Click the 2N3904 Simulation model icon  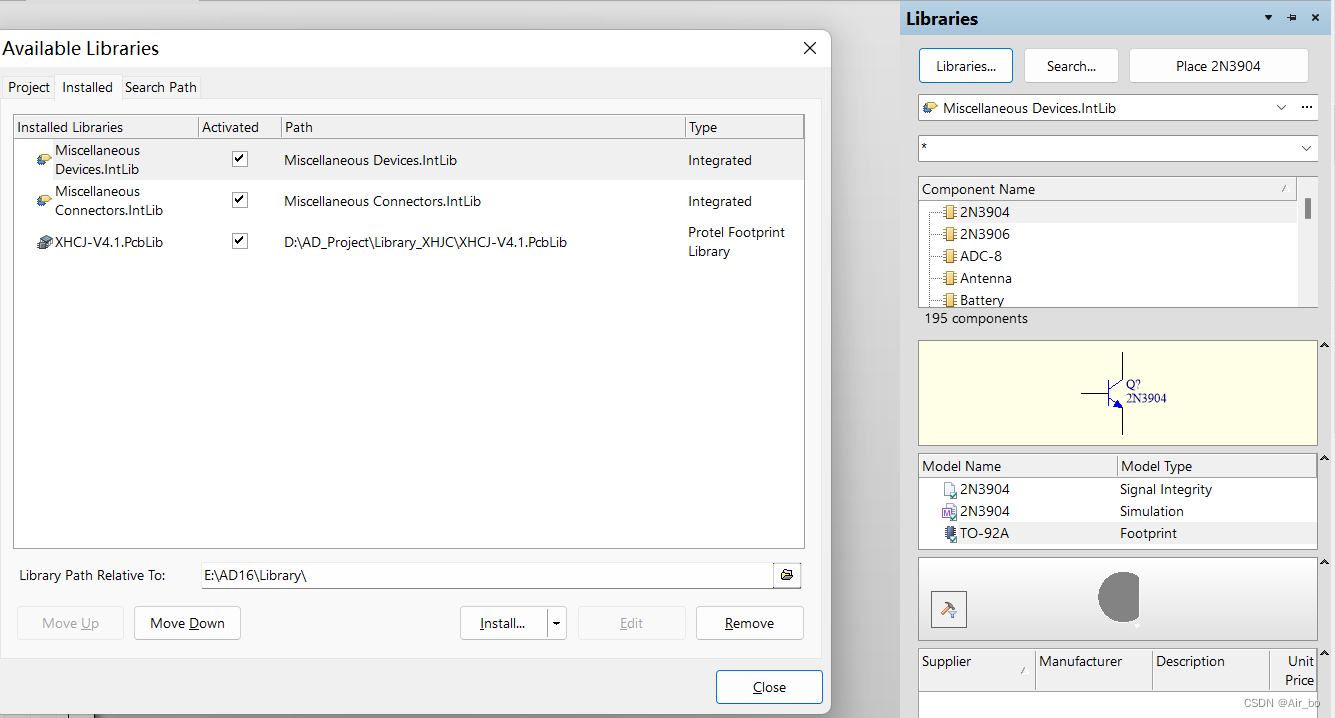tap(949, 511)
